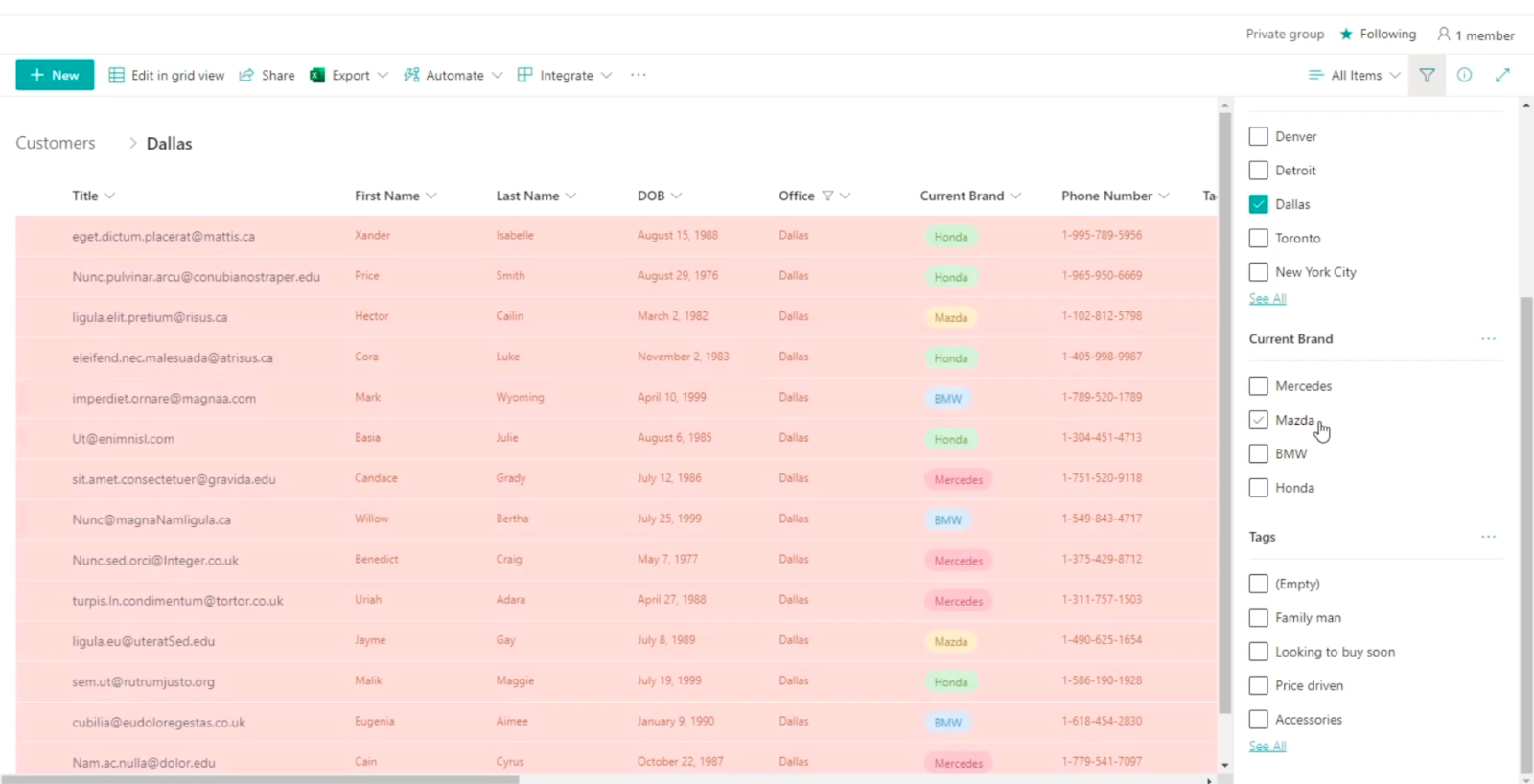Viewport: 1534px width, 784px height.
Task: Check the Family man tag filter
Action: click(x=1258, y=617)
